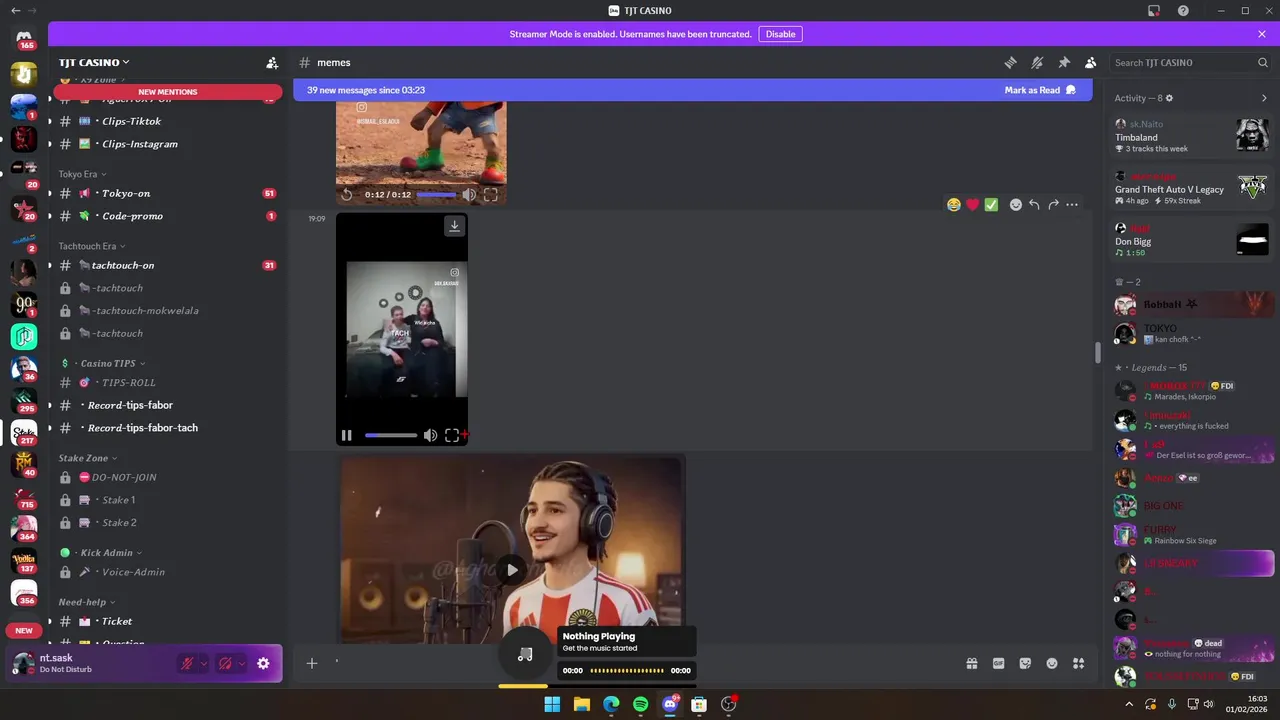1280x720 pixels.
Task: Replay the finished 0:12 video
Action: [347, 195]
